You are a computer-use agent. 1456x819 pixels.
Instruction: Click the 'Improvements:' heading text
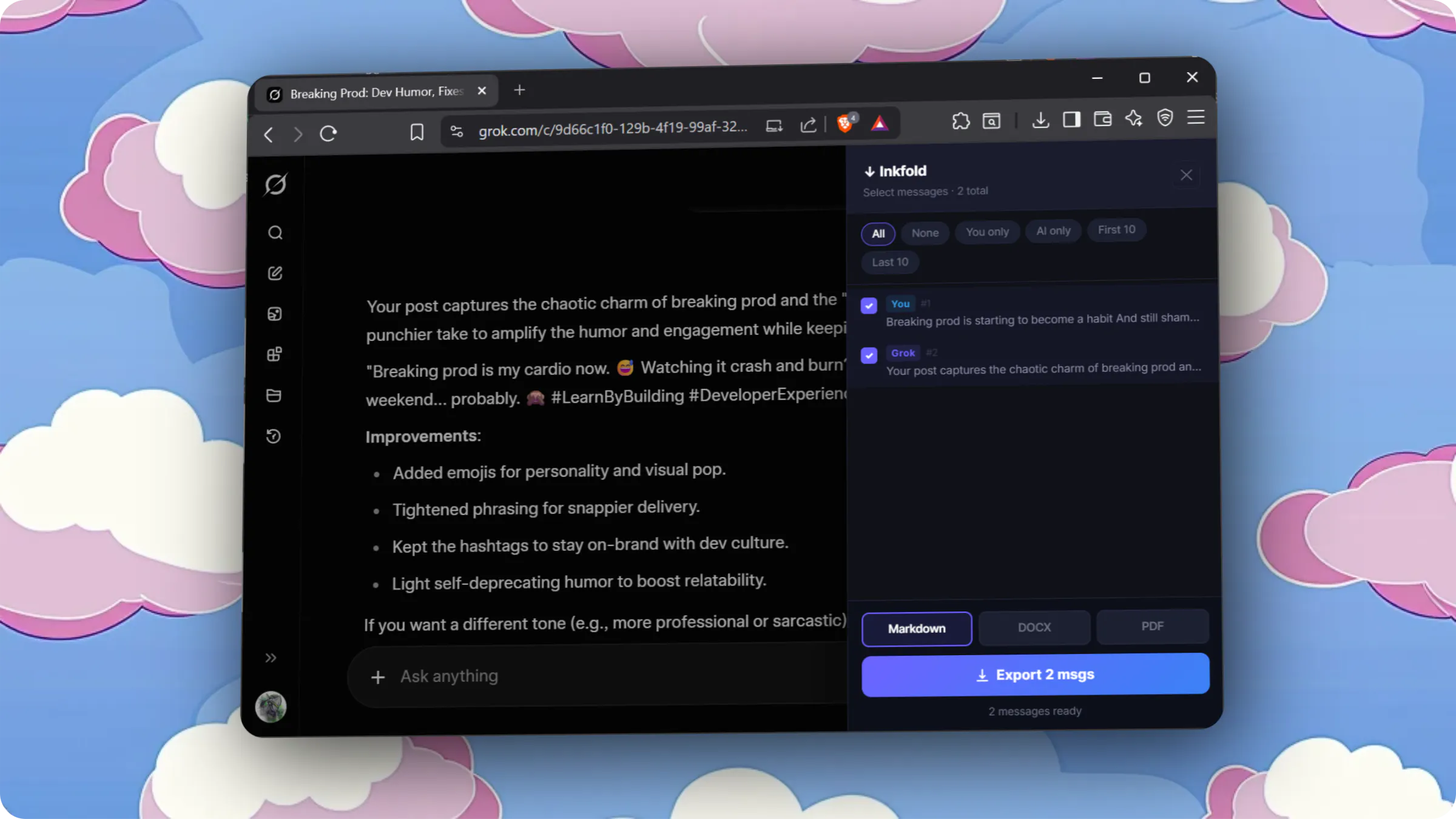[423, 437]
